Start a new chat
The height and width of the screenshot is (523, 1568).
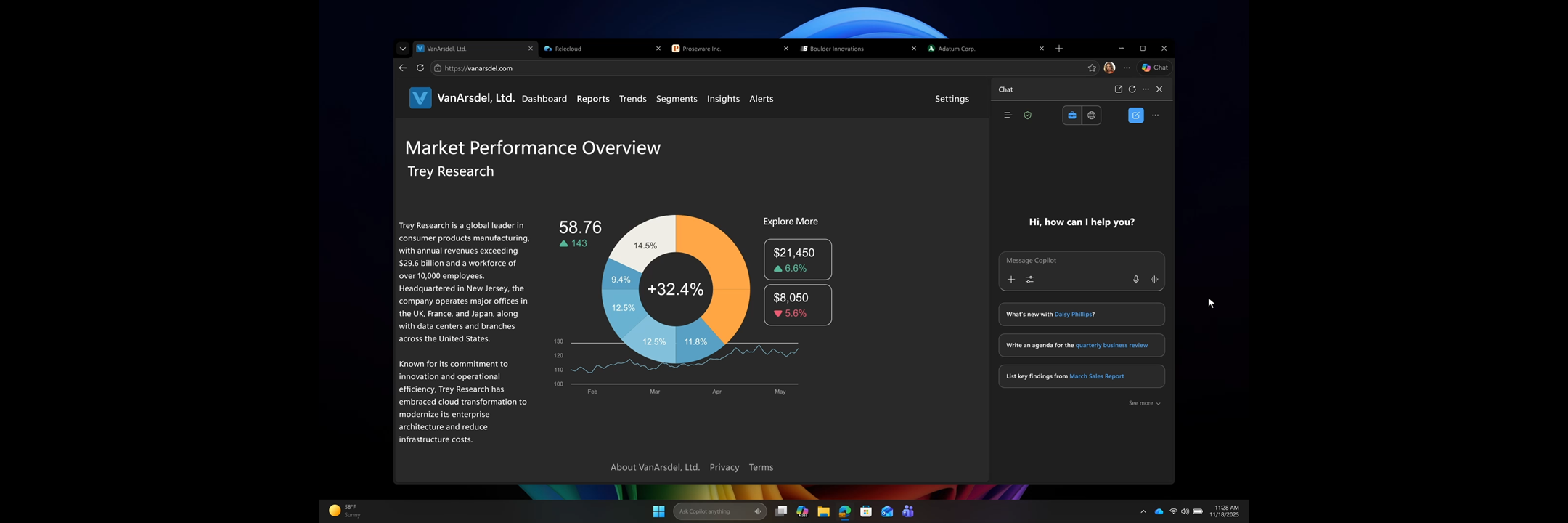pyautogui.click(x=1136, y=115)
